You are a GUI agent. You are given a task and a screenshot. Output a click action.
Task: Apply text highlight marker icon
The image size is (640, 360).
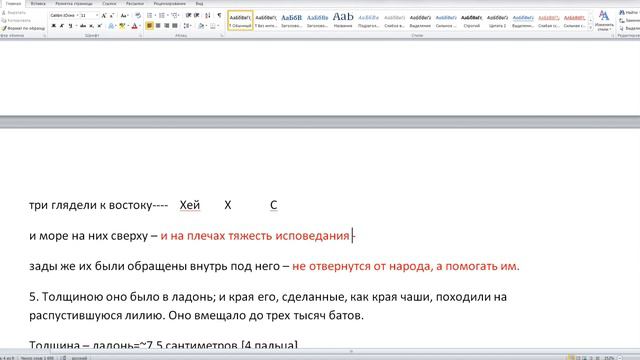click(x=122, y=26)
